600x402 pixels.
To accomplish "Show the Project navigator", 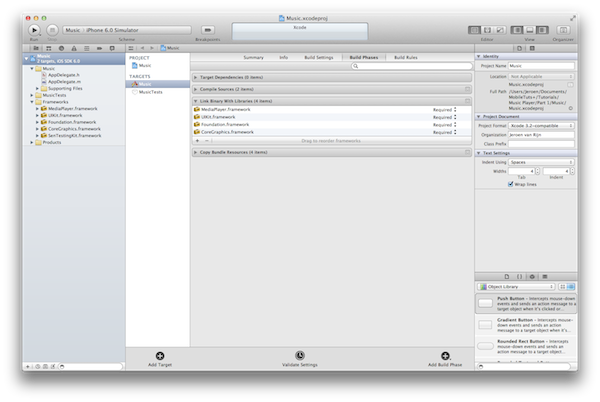I will click(x=36, y=48).
